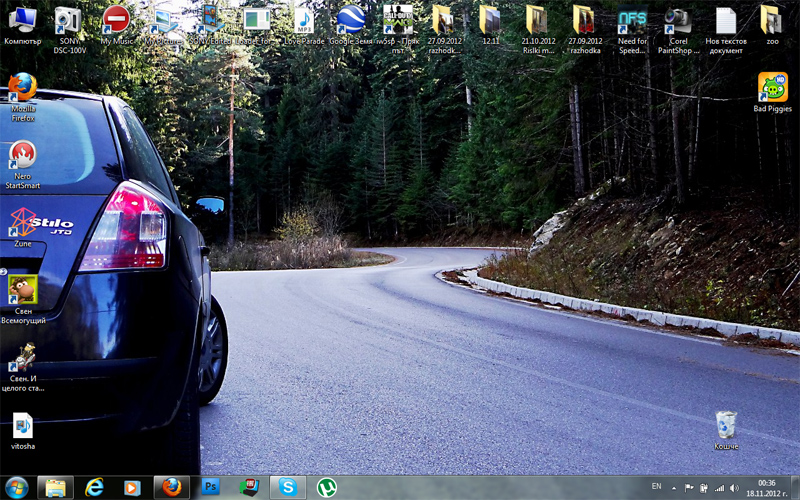Click the taskbar clock showing 00:36
This screenshot has width=800, height=500.
[x=767, y=487]
